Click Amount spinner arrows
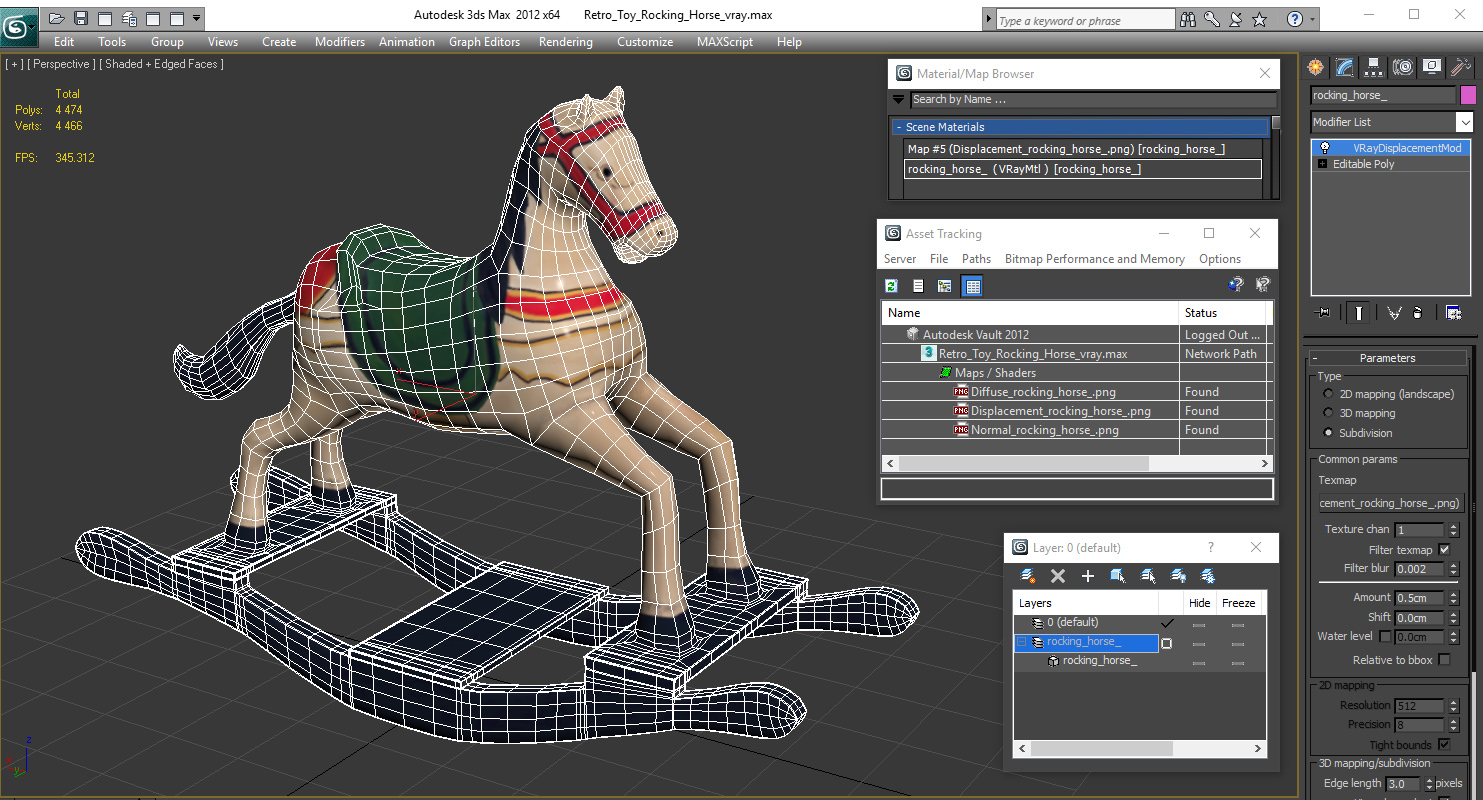The height and width of the screenshot is (800, 1483). point(1454,598)
